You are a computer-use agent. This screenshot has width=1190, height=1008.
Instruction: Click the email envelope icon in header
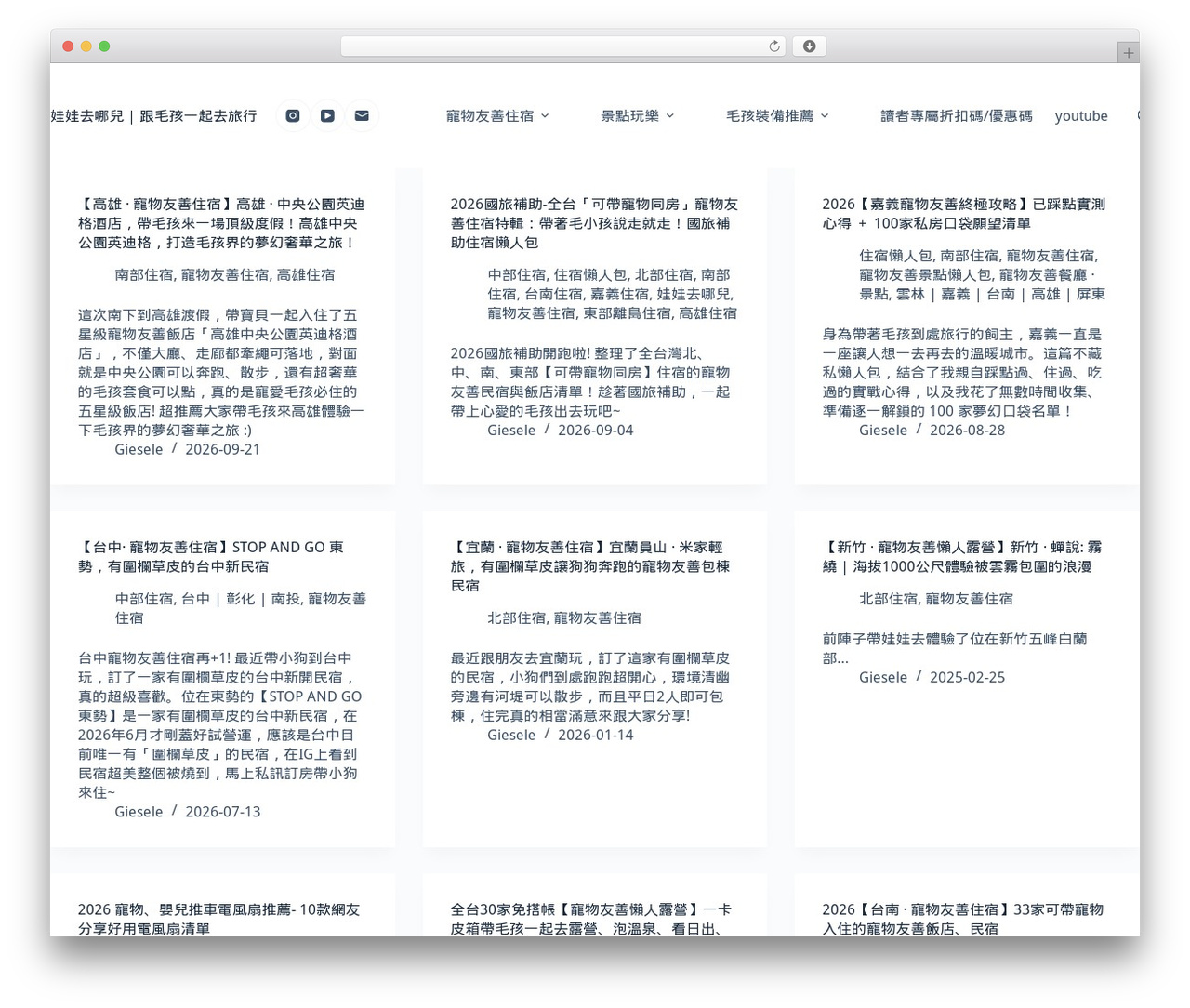[x=362, y=115]
